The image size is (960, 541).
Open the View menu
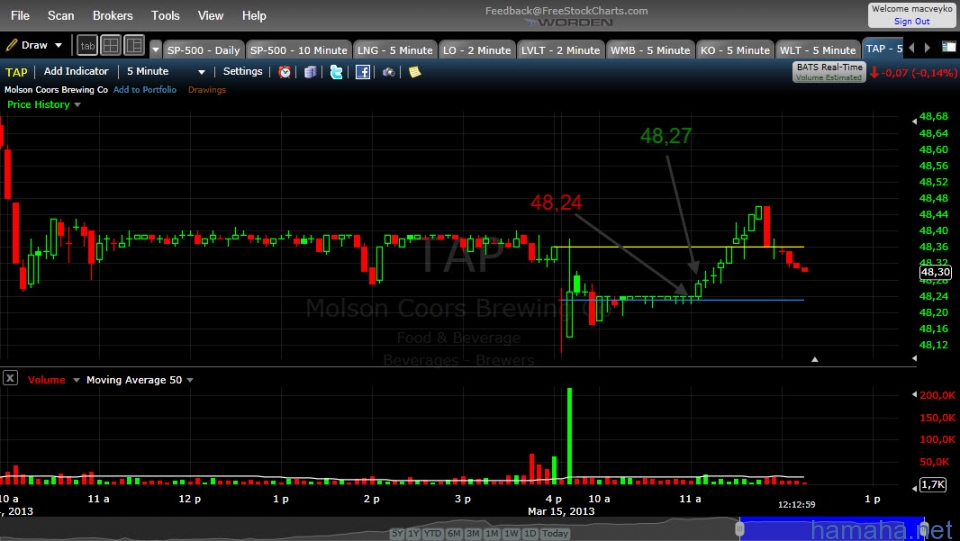coord(211,16)
